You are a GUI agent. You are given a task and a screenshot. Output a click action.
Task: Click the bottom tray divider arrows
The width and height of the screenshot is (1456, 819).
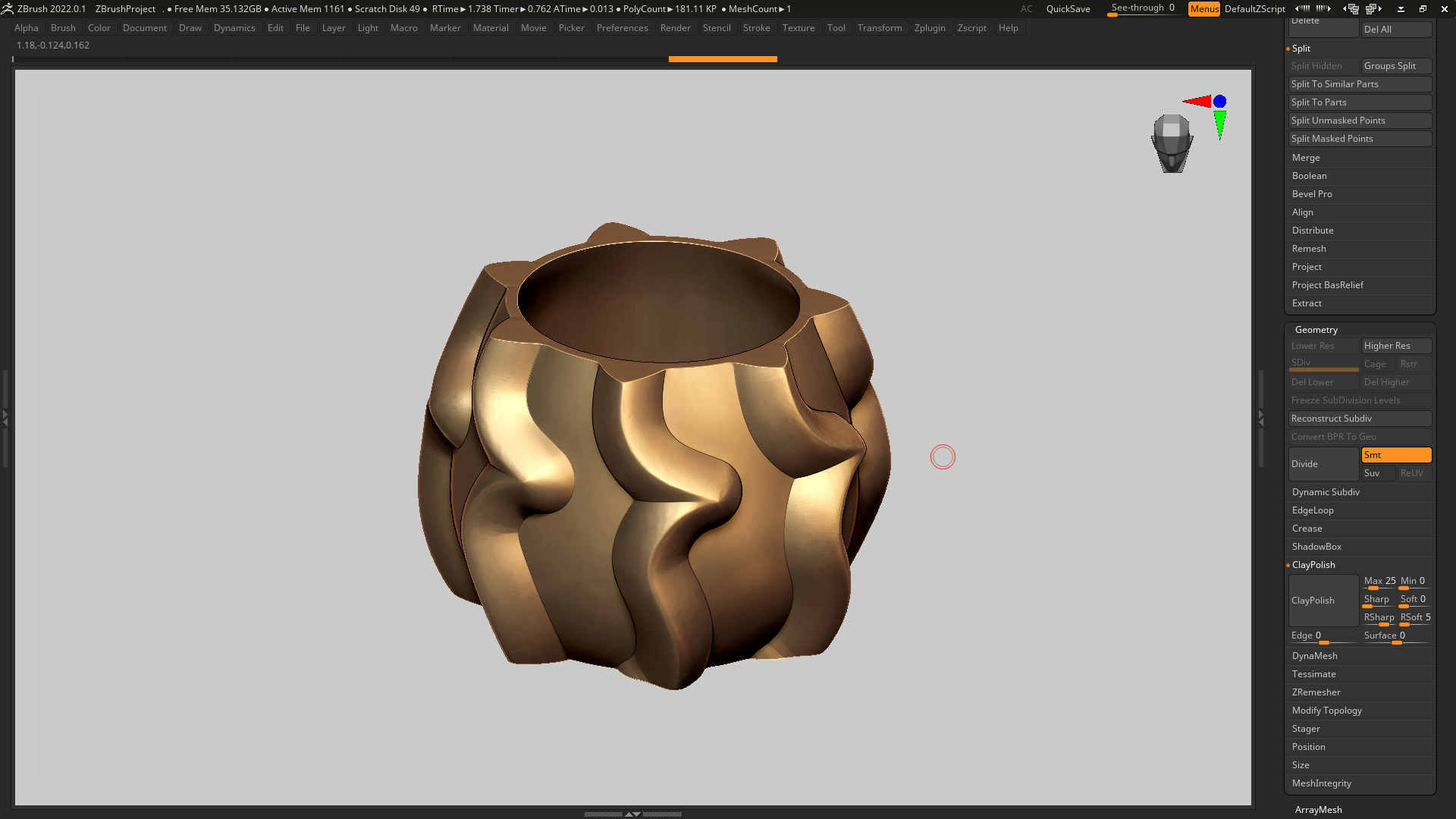(x=632, y=814)
